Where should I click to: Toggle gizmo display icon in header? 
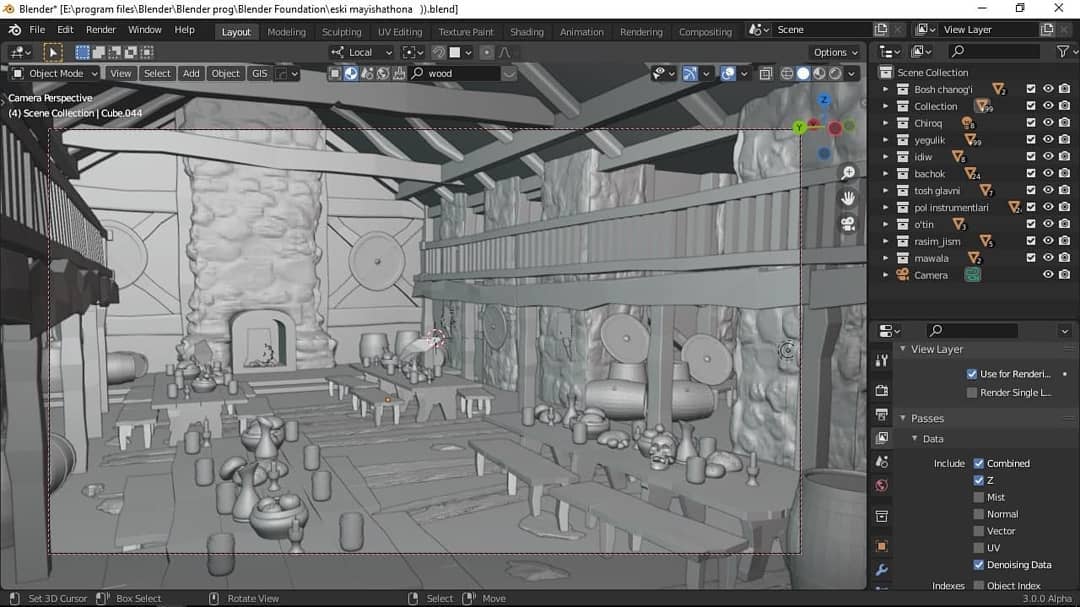pos(689,73)
